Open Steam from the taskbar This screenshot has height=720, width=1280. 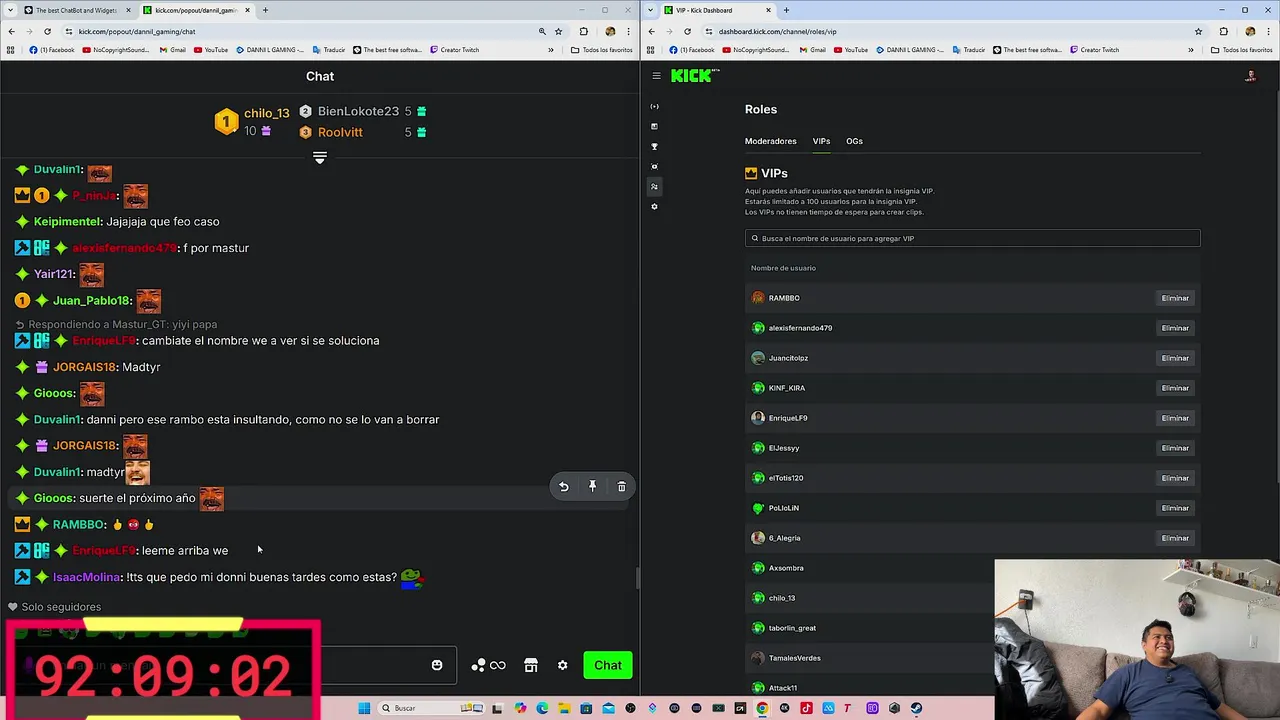pyautogui.click(x=916, y=708)
